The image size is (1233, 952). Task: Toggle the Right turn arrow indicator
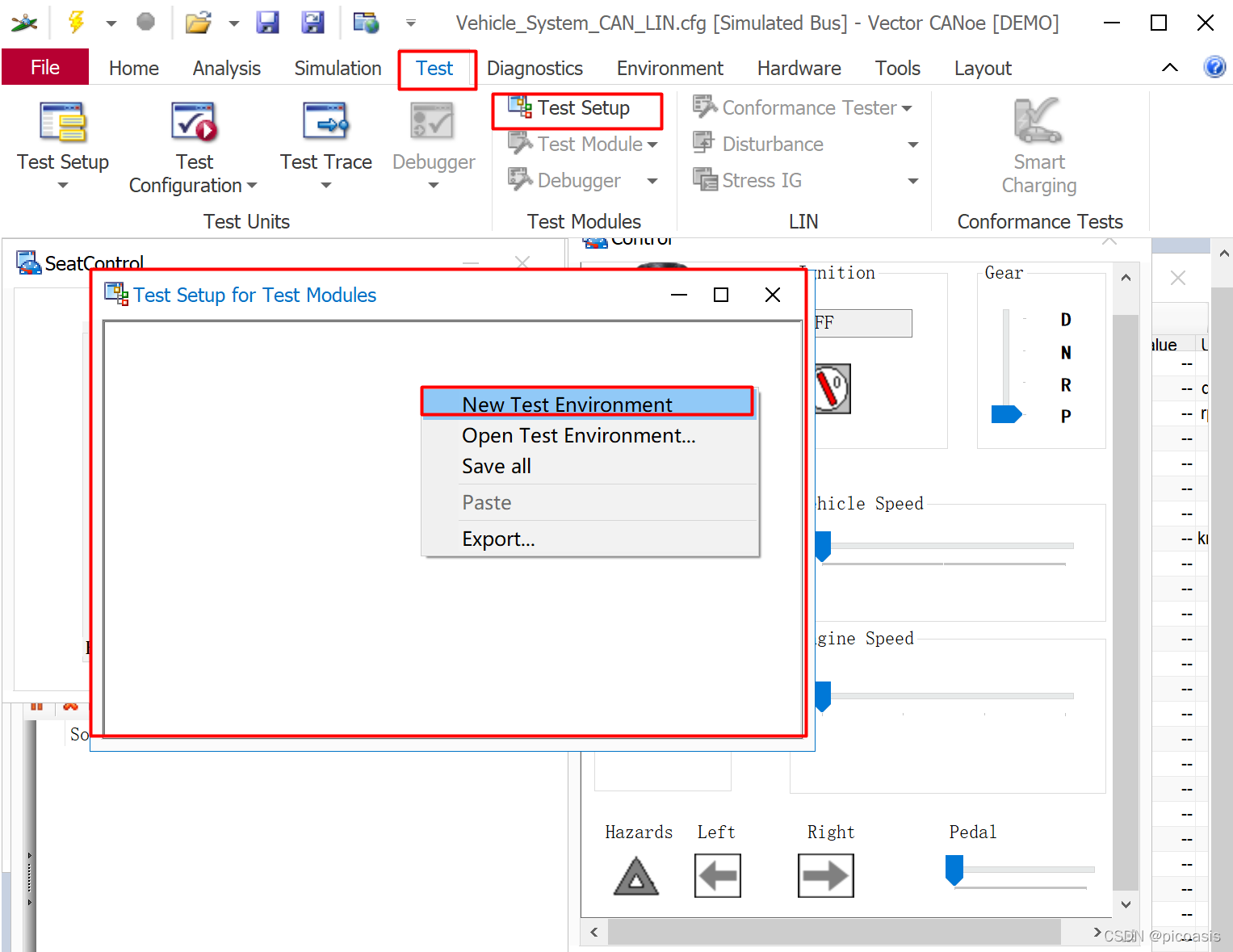(x=826, y=876)
